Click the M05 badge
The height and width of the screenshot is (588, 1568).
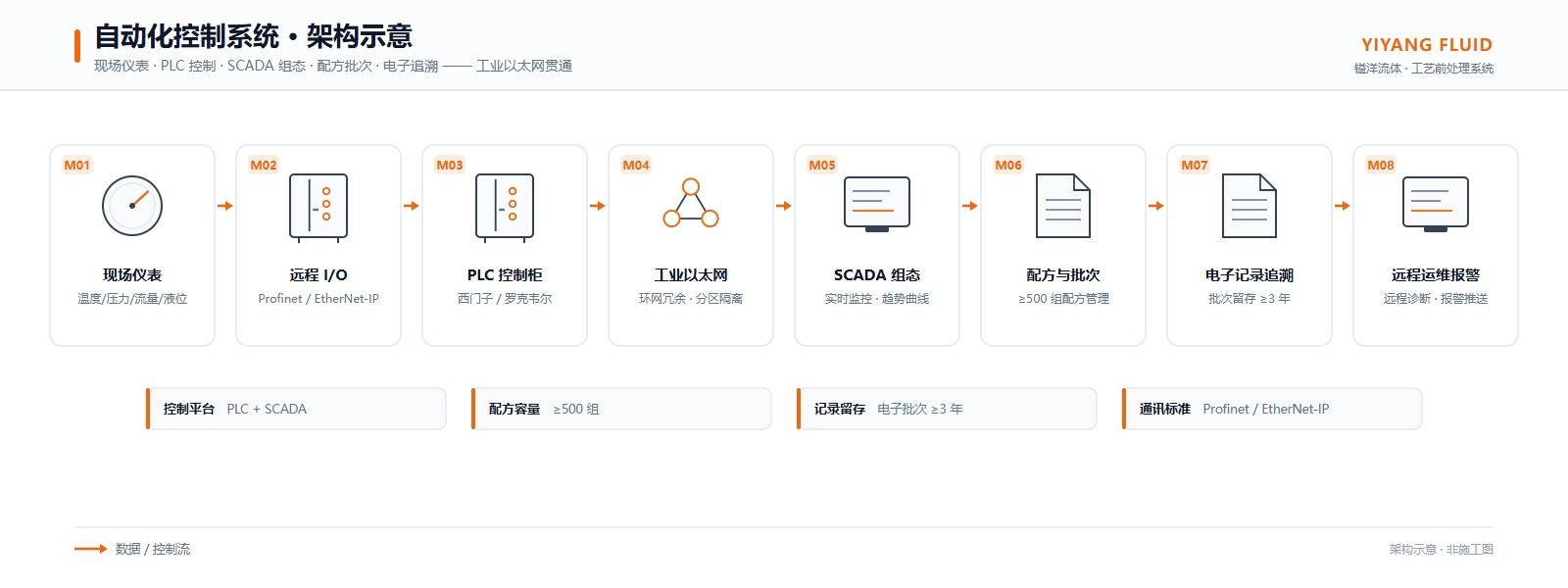point(822,165)
